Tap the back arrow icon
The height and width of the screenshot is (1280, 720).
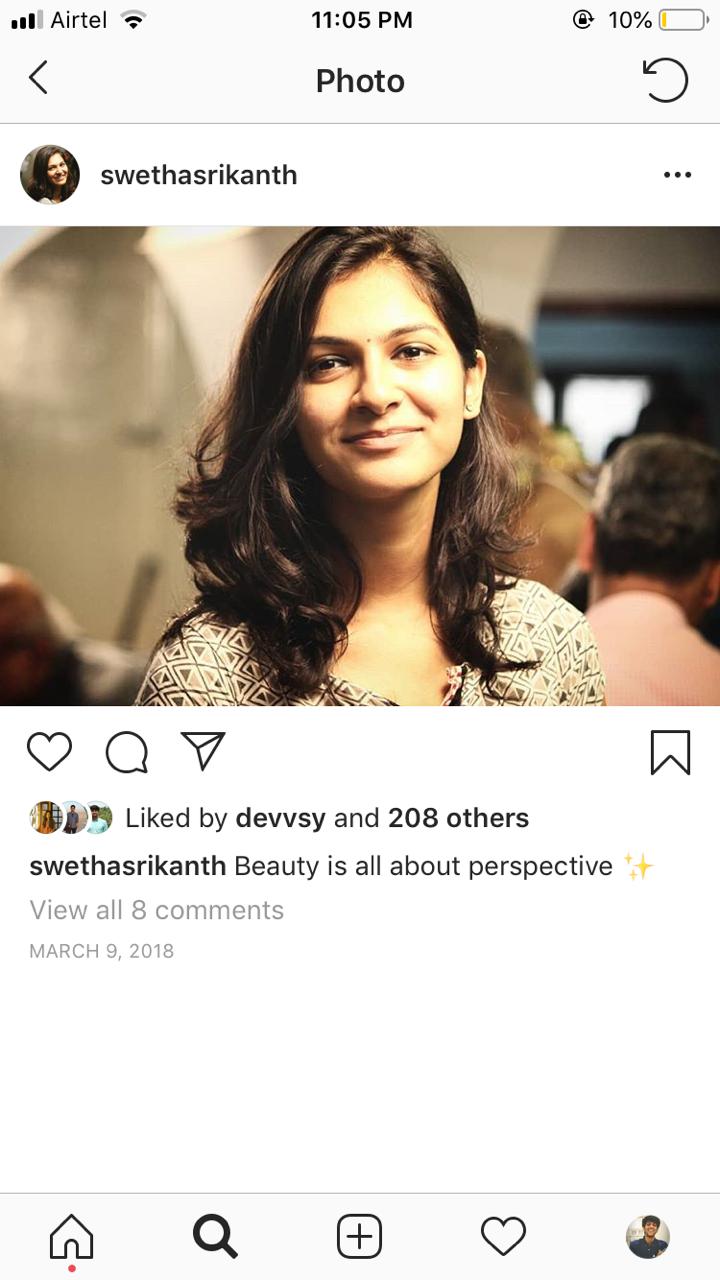pyautogui.click(x=38, y=78)
